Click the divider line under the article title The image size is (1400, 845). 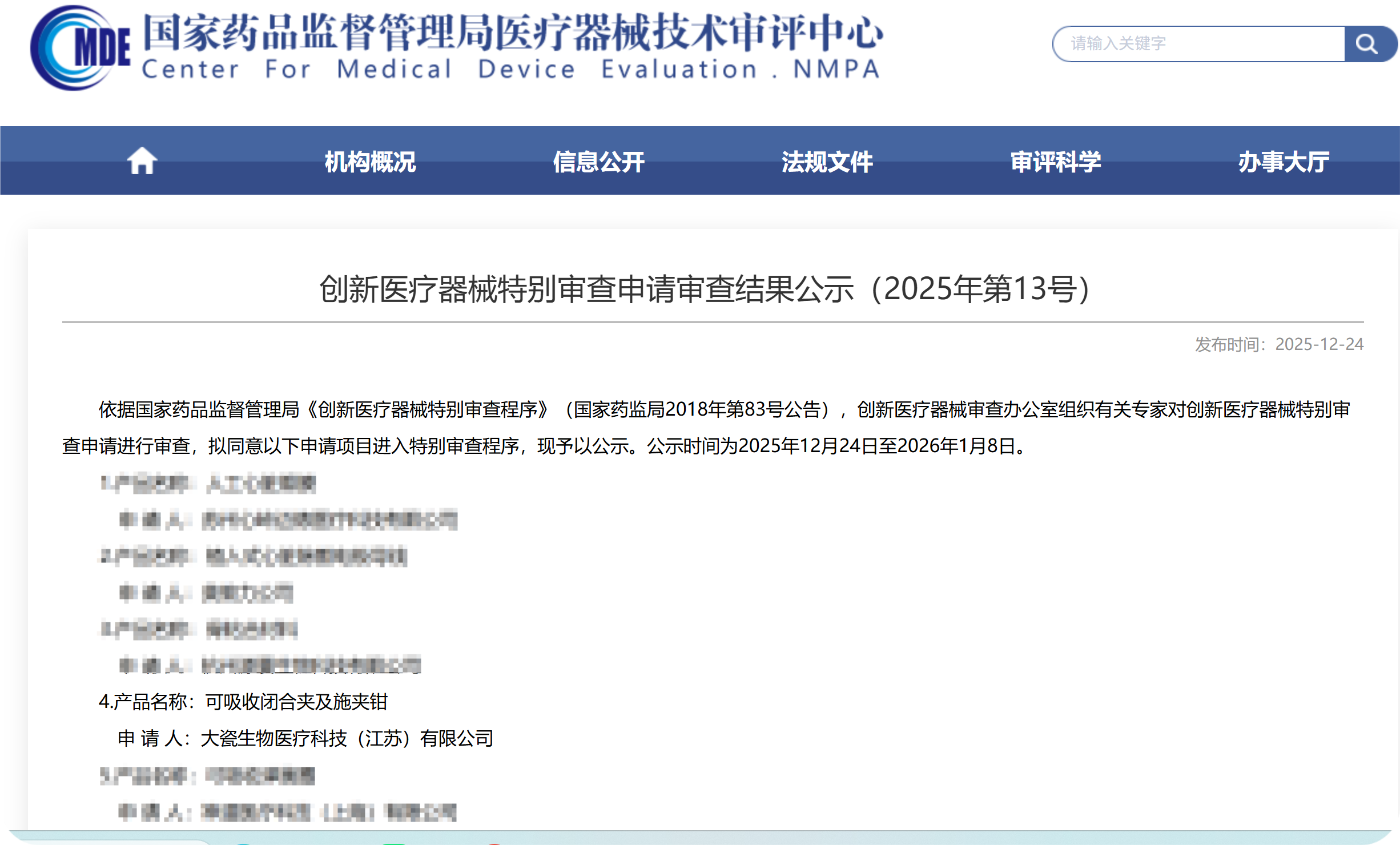coord(700,323)
